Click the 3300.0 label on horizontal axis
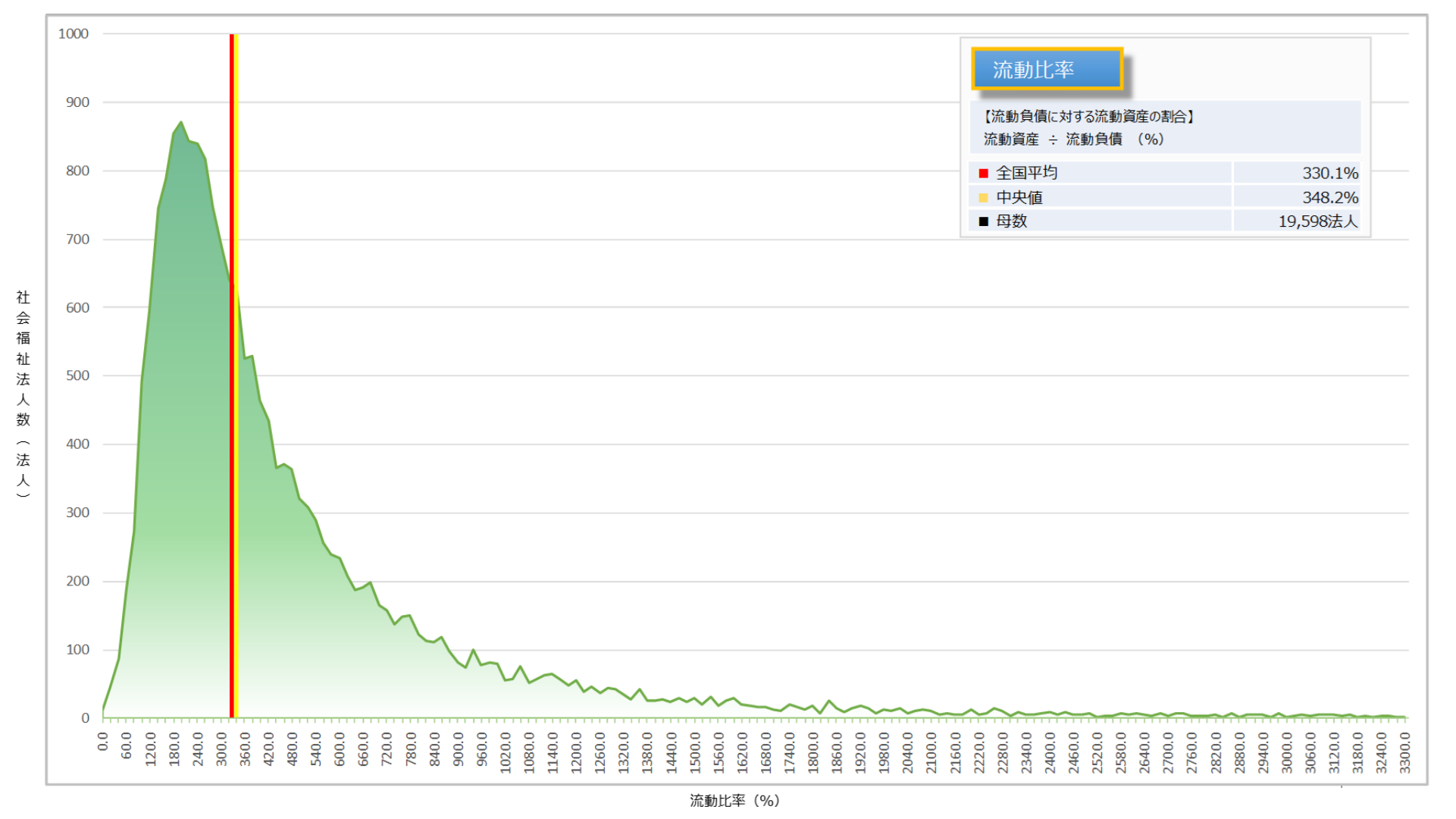This screenshot has height=819, width=1456. click(1404, 753)
